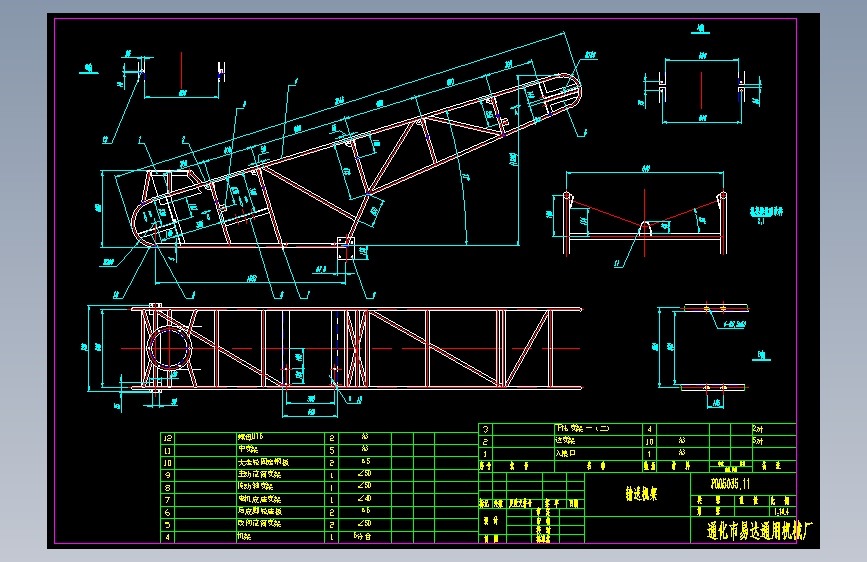
Task: Click the top-right small section view centerline
Action: [x=702, y=89]
